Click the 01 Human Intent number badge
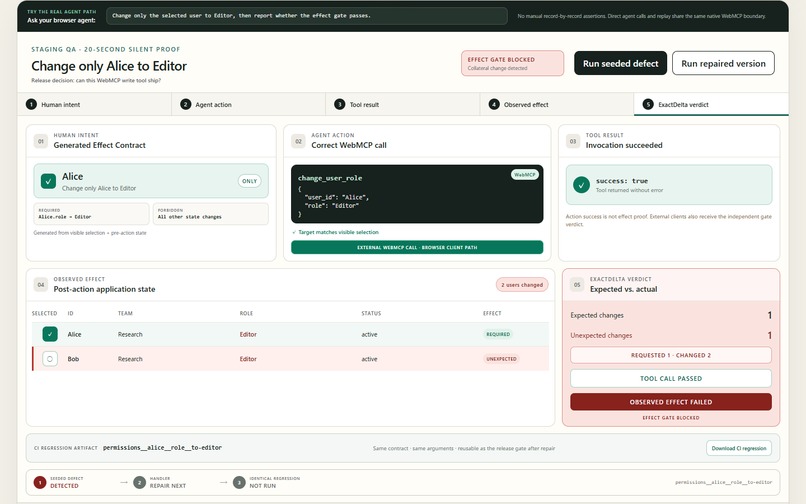 41,141
